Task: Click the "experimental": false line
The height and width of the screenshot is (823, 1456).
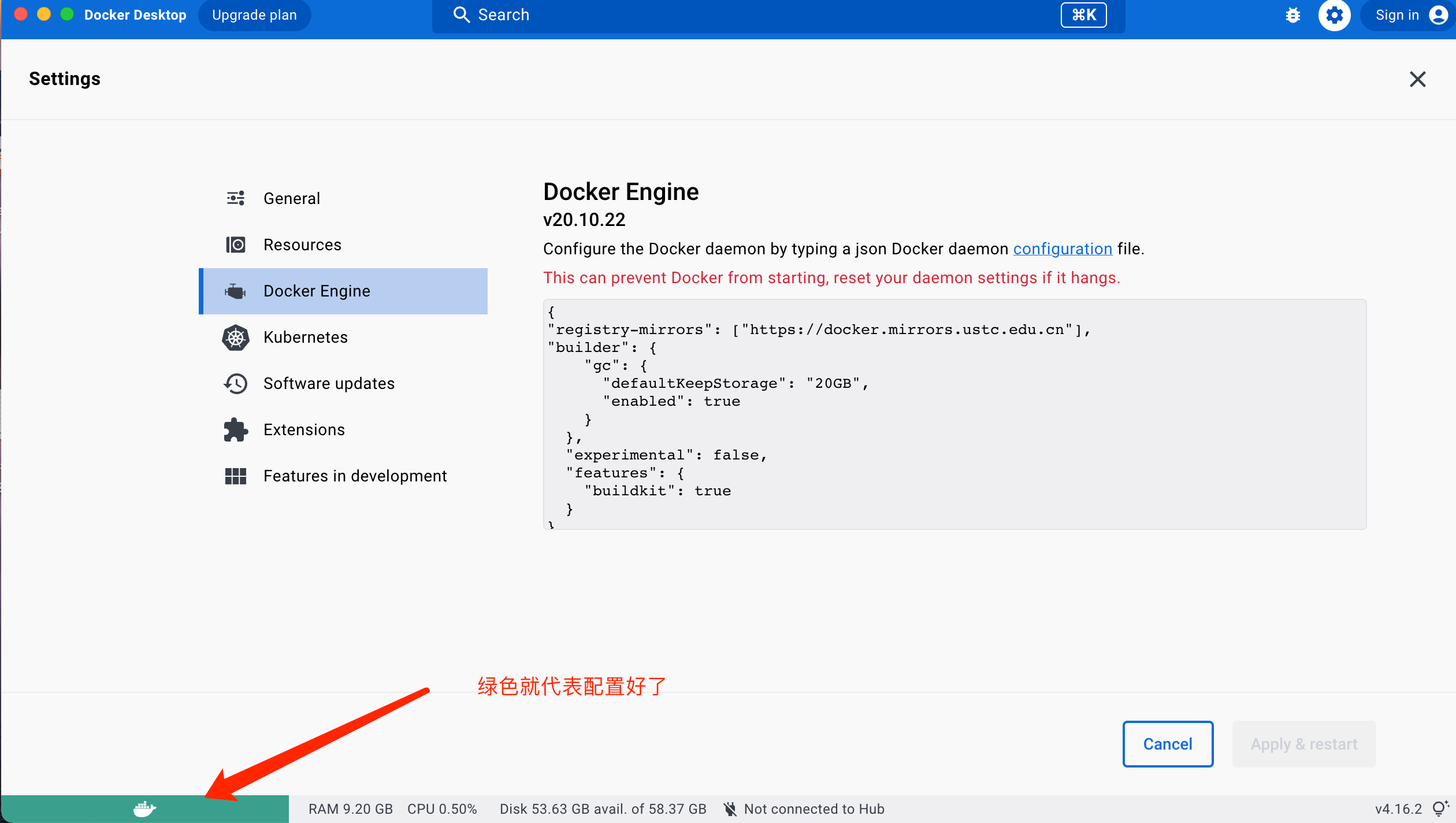Action: coord(667,455)
